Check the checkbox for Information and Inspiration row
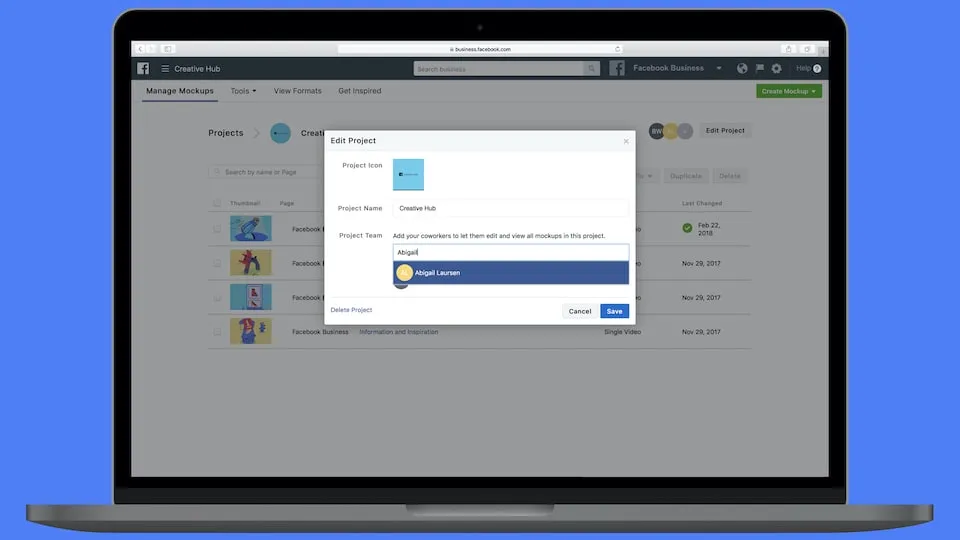The height and width of the screenshot is (540, 960). [x=217, y=332]
